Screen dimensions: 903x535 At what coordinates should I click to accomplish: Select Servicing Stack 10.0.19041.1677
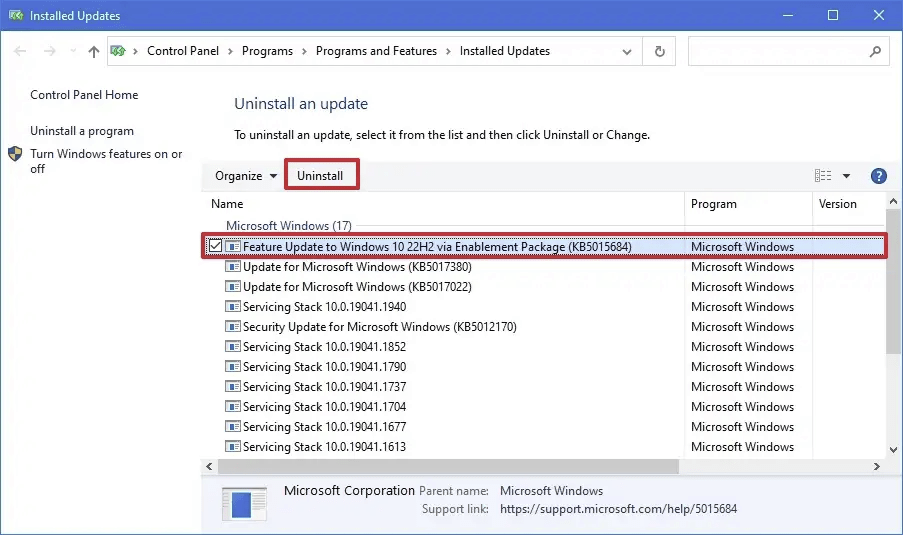tap(324, 427)
